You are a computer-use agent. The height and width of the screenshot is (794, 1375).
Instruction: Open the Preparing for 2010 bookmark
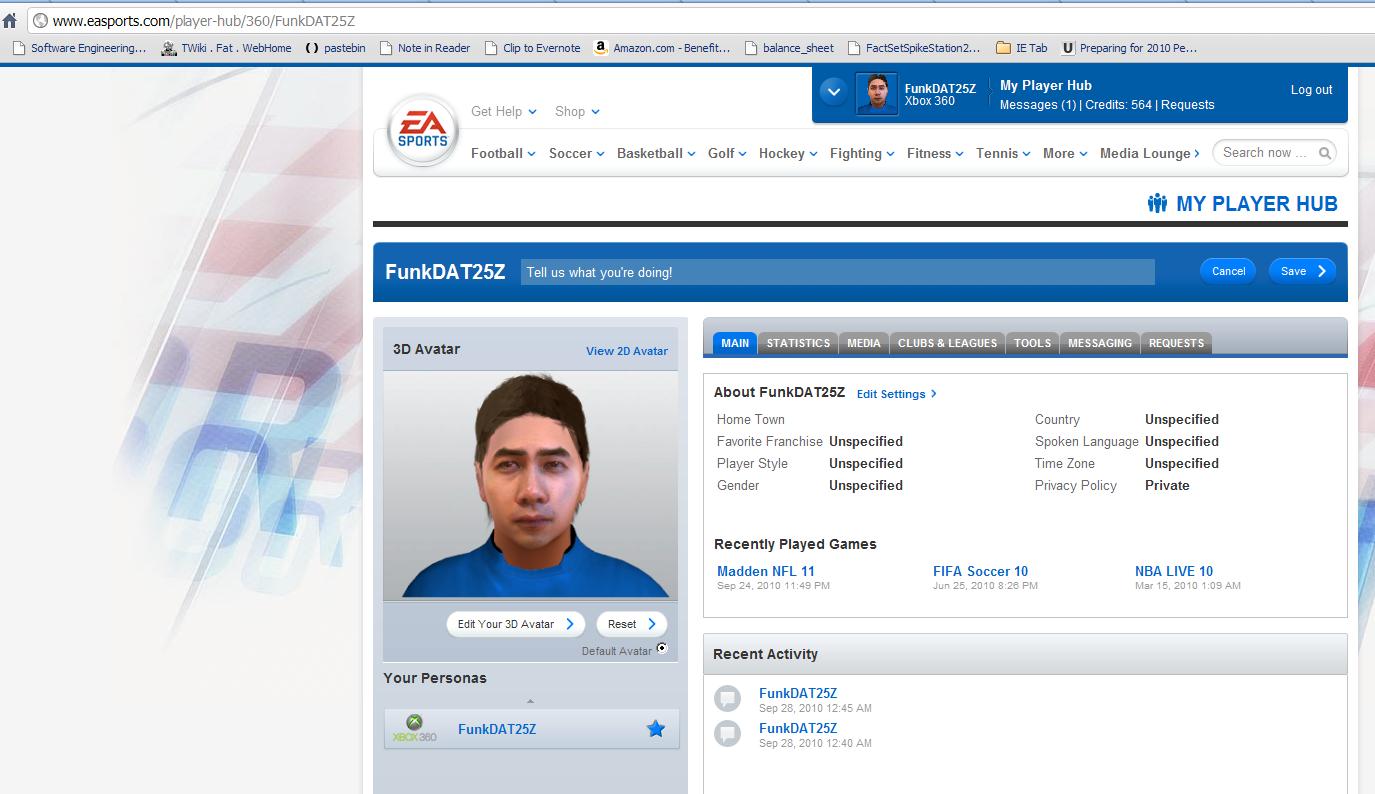click(1129, 47)
